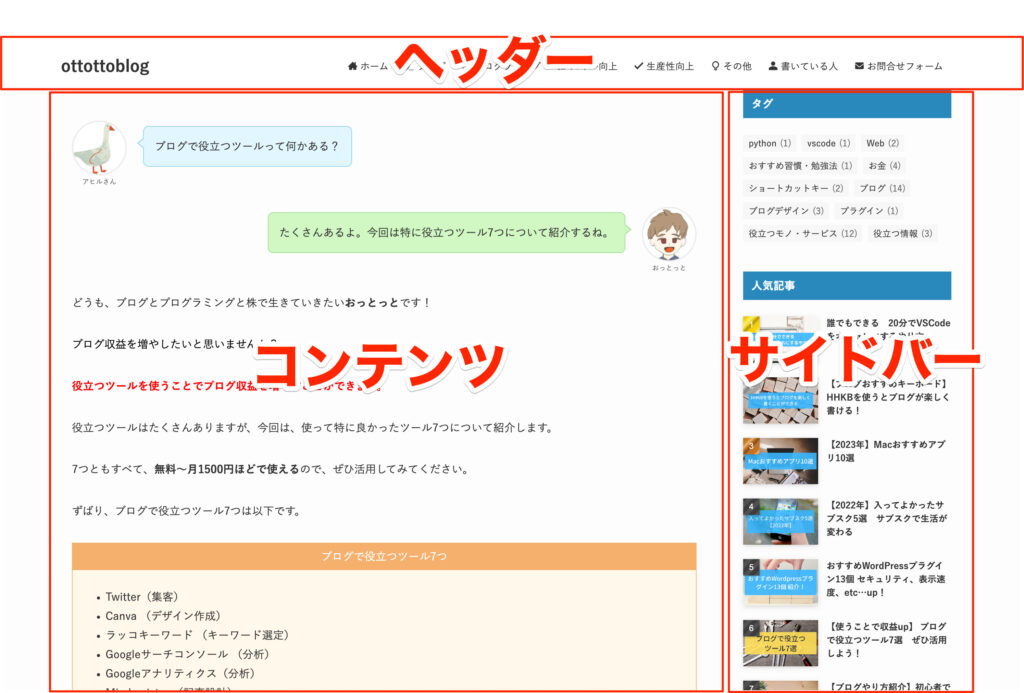Click the goose avatar labeled アヒルさん
Image resolution: width=1024 pixels, height=693 pixels.
tap(99, 148)
